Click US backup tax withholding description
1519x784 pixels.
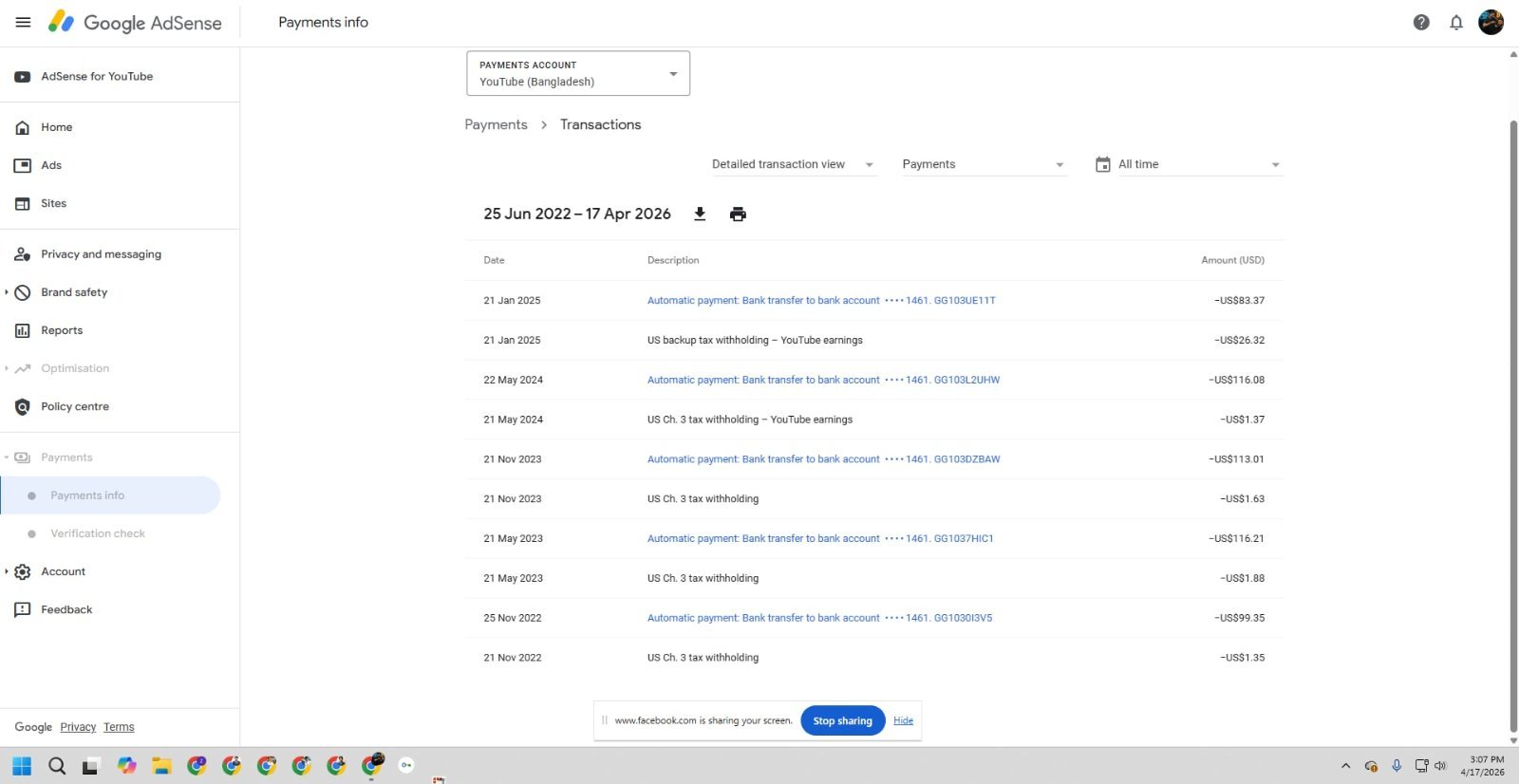click(755, 340)
